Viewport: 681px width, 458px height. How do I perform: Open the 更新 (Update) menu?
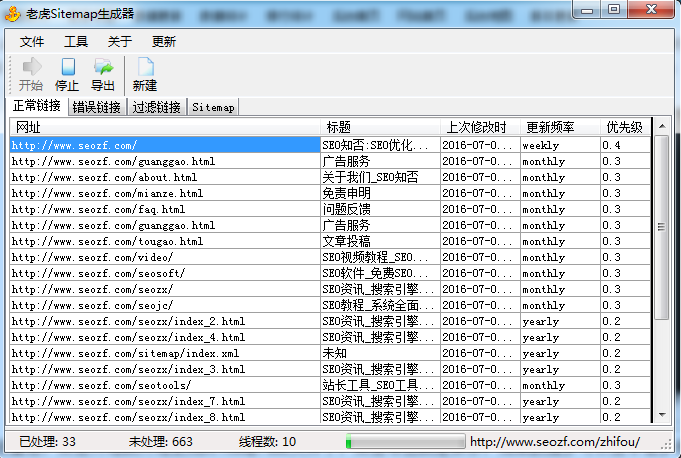tap(164, 41)
